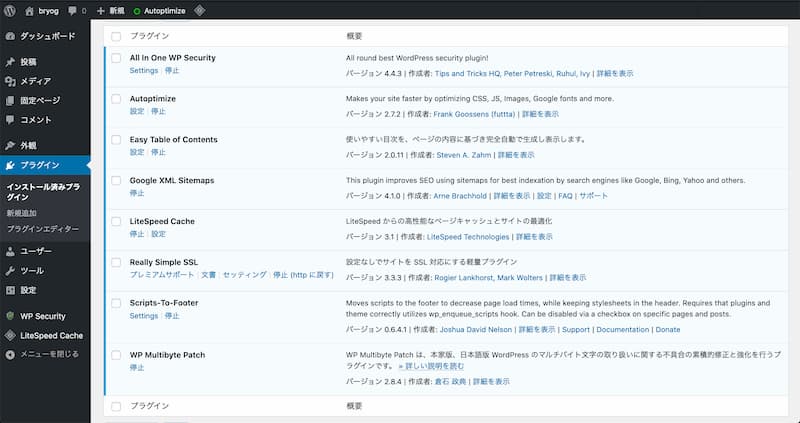
Task: Check the LiteSpeed Cache plugin checkbox
Action: (116, 221)
